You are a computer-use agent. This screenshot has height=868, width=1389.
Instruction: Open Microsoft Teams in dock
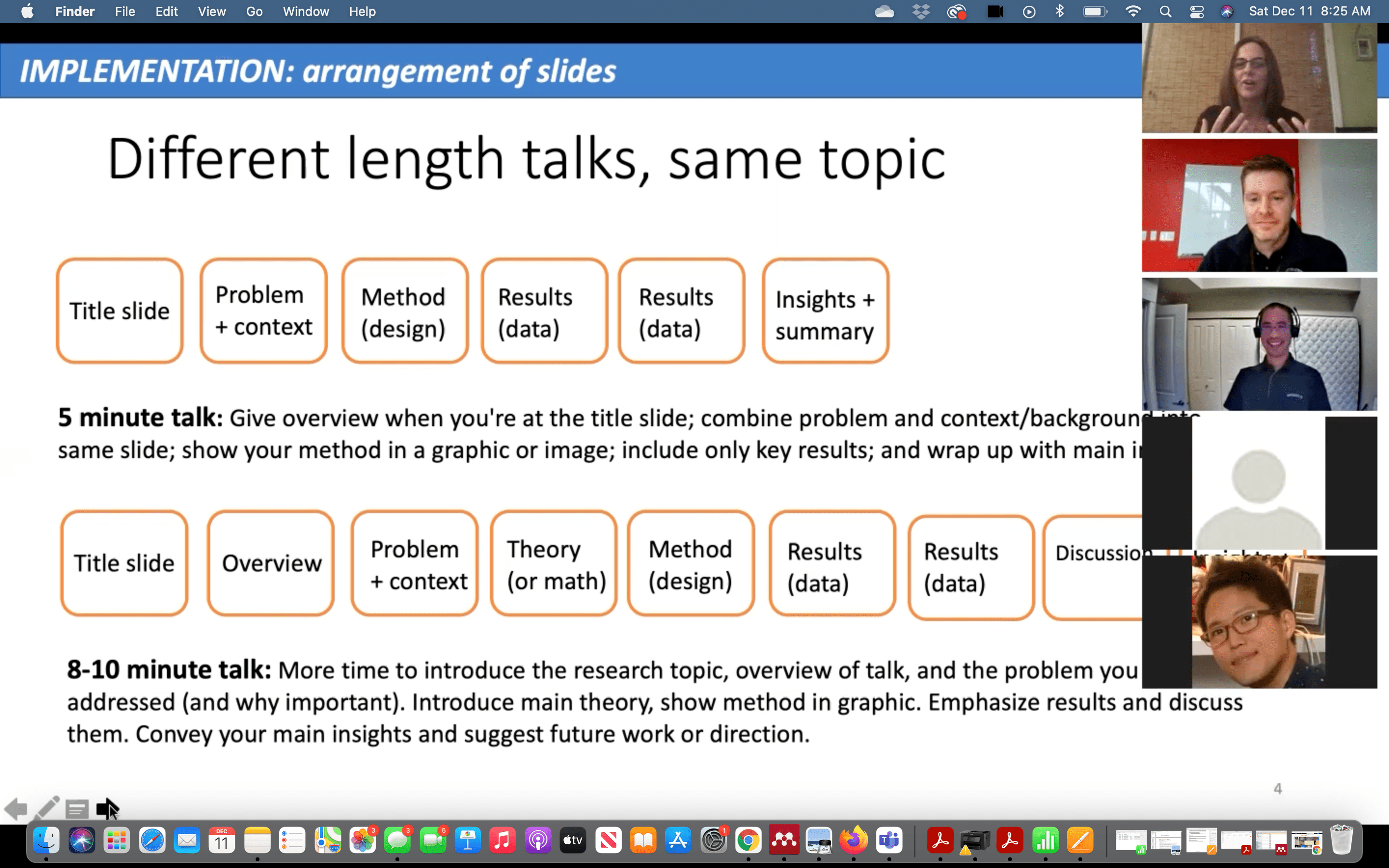coord(889,841)
